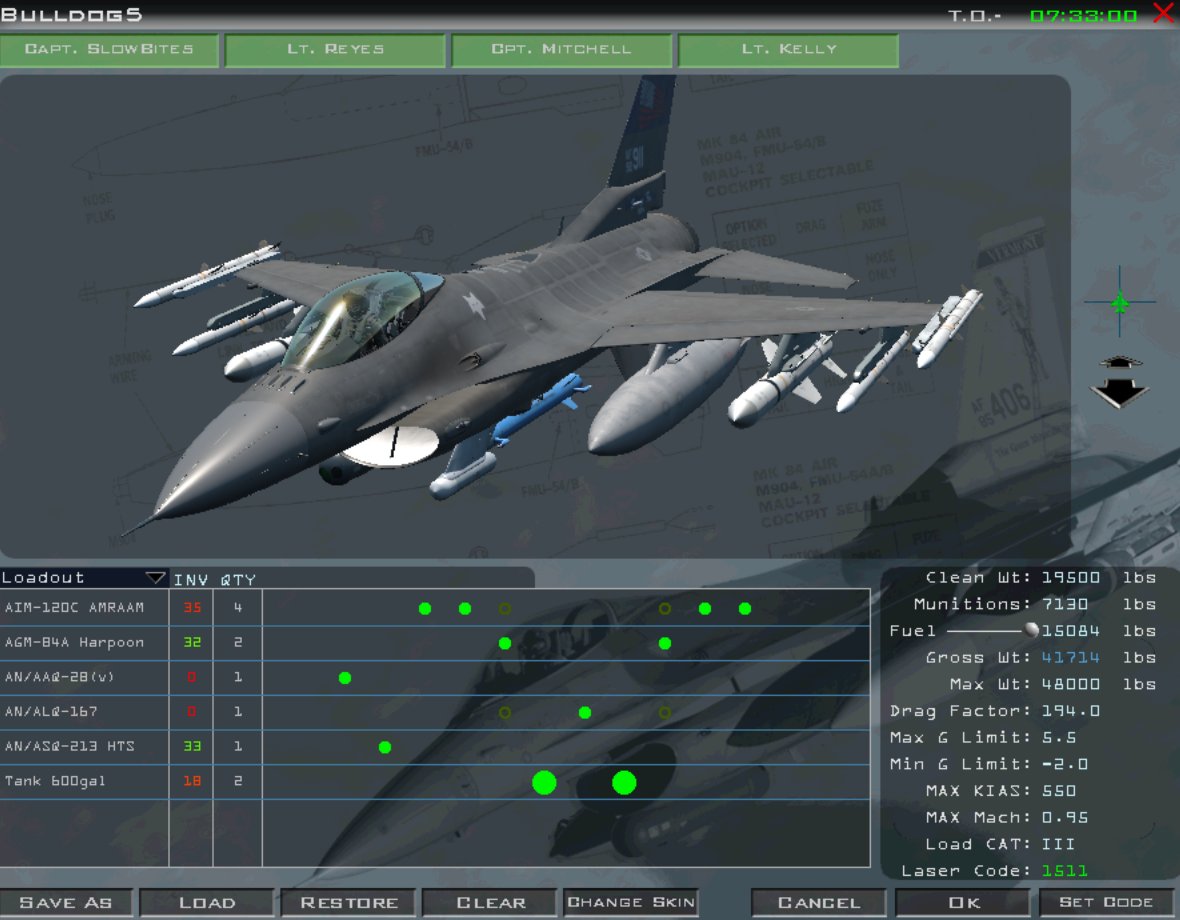Switch to Lt. Reyes tab

tap(336, 50)
